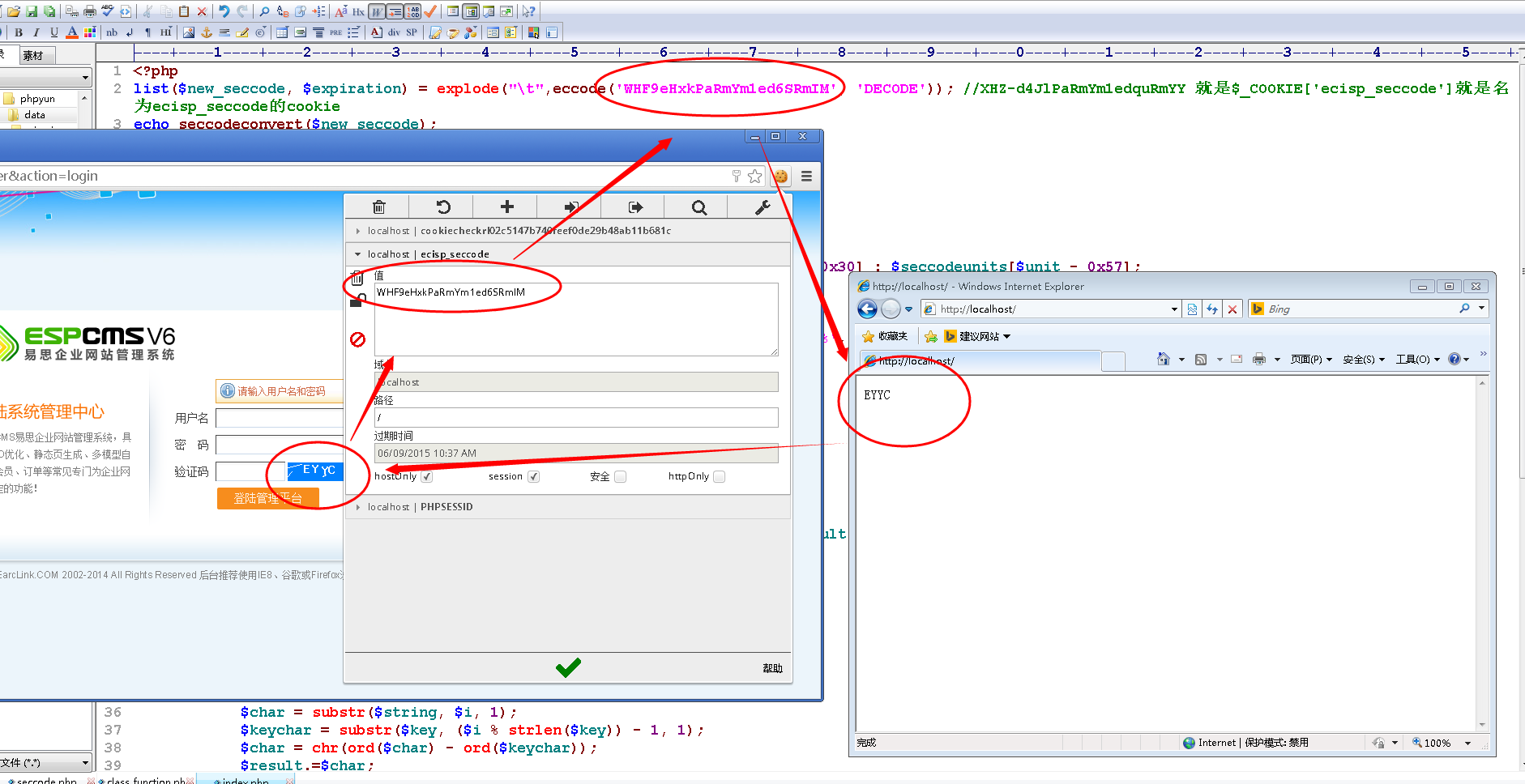Delete the ecisp_seccode cookie with side trash icon
1525x784 pixels.
pos(357,278)
